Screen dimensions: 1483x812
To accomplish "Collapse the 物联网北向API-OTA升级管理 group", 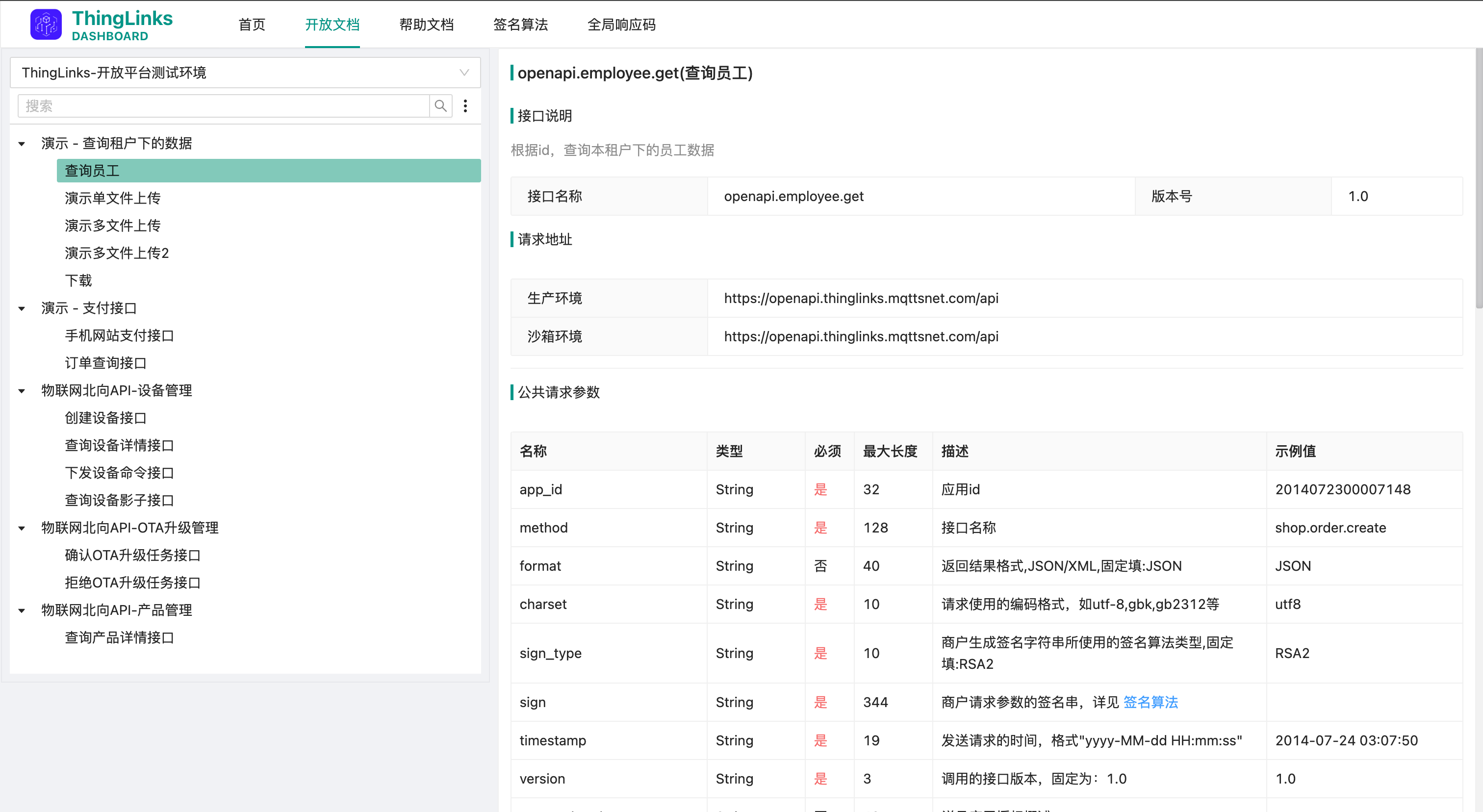I will (22, 528).
